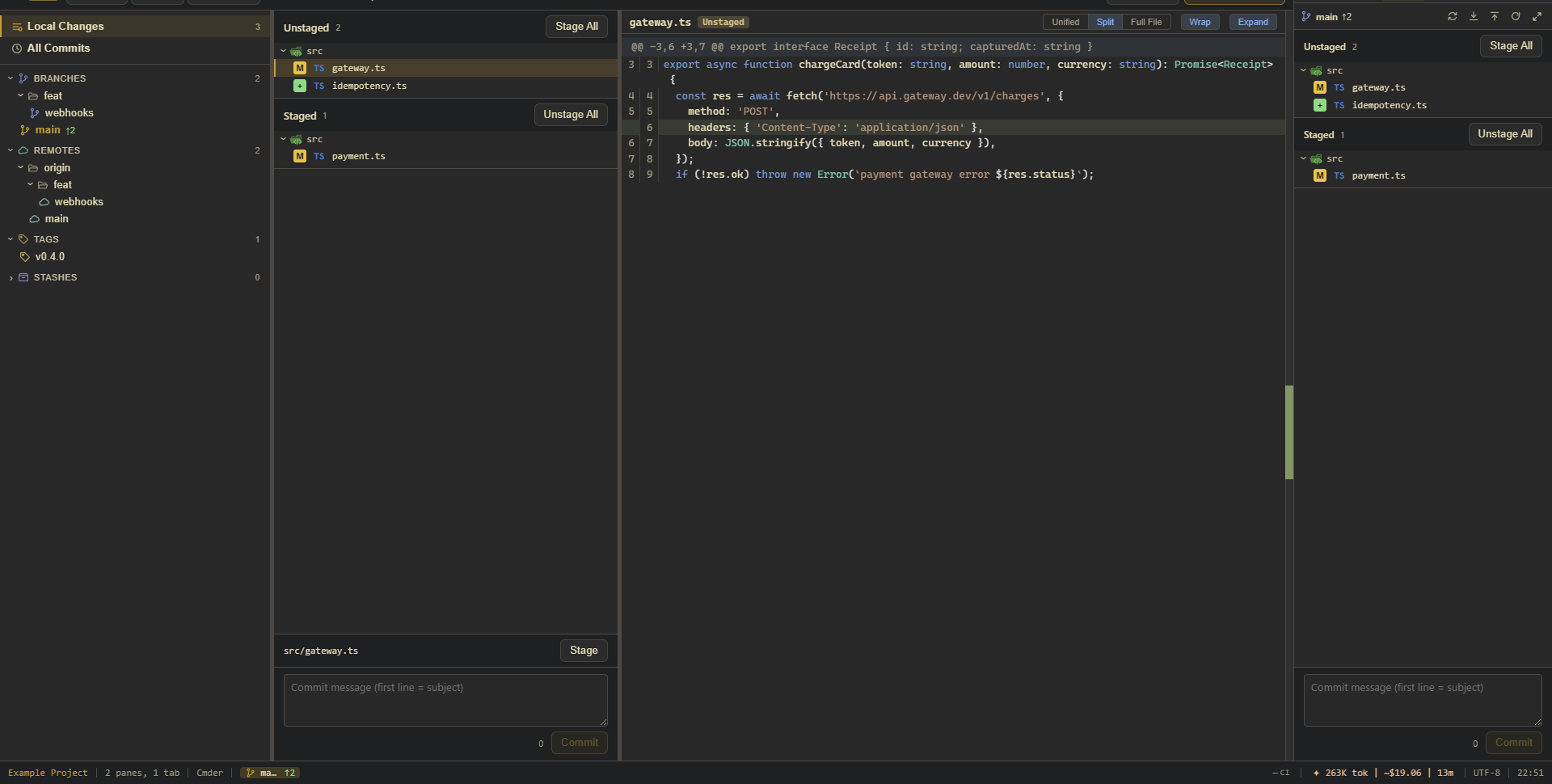Click the sparkle icon before 263K tok in status bar
The height and width of the screenshot is (784, 1552).
1317,773
